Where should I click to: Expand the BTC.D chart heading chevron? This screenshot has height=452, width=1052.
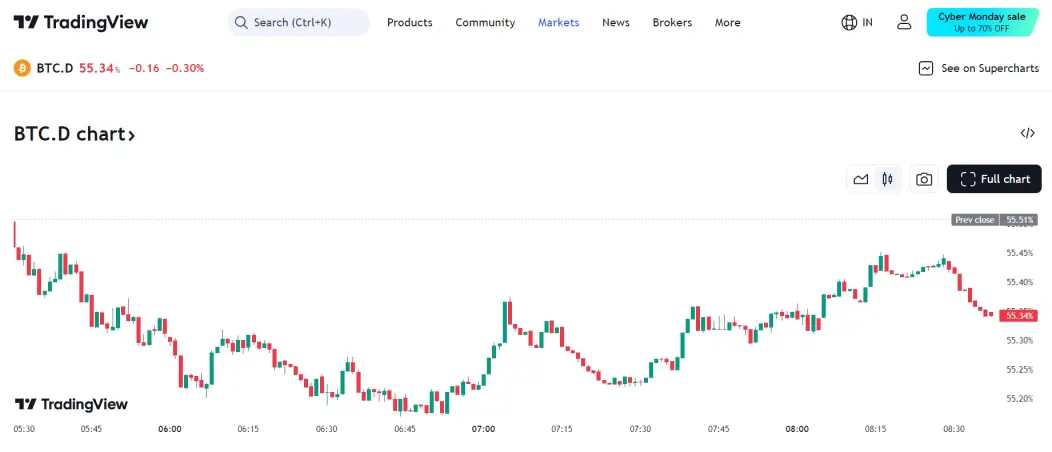click(x=132, y=135)
